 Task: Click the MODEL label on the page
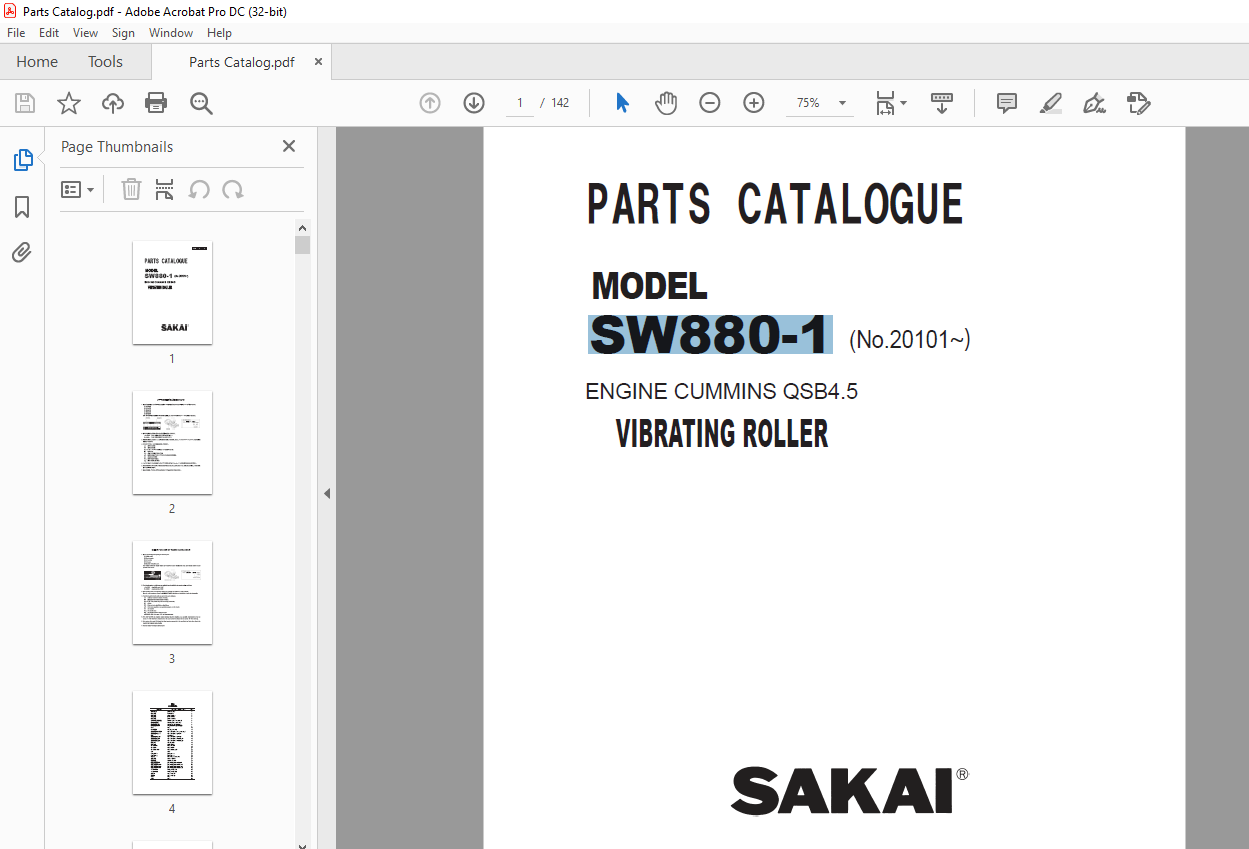[x=650, y=287]
